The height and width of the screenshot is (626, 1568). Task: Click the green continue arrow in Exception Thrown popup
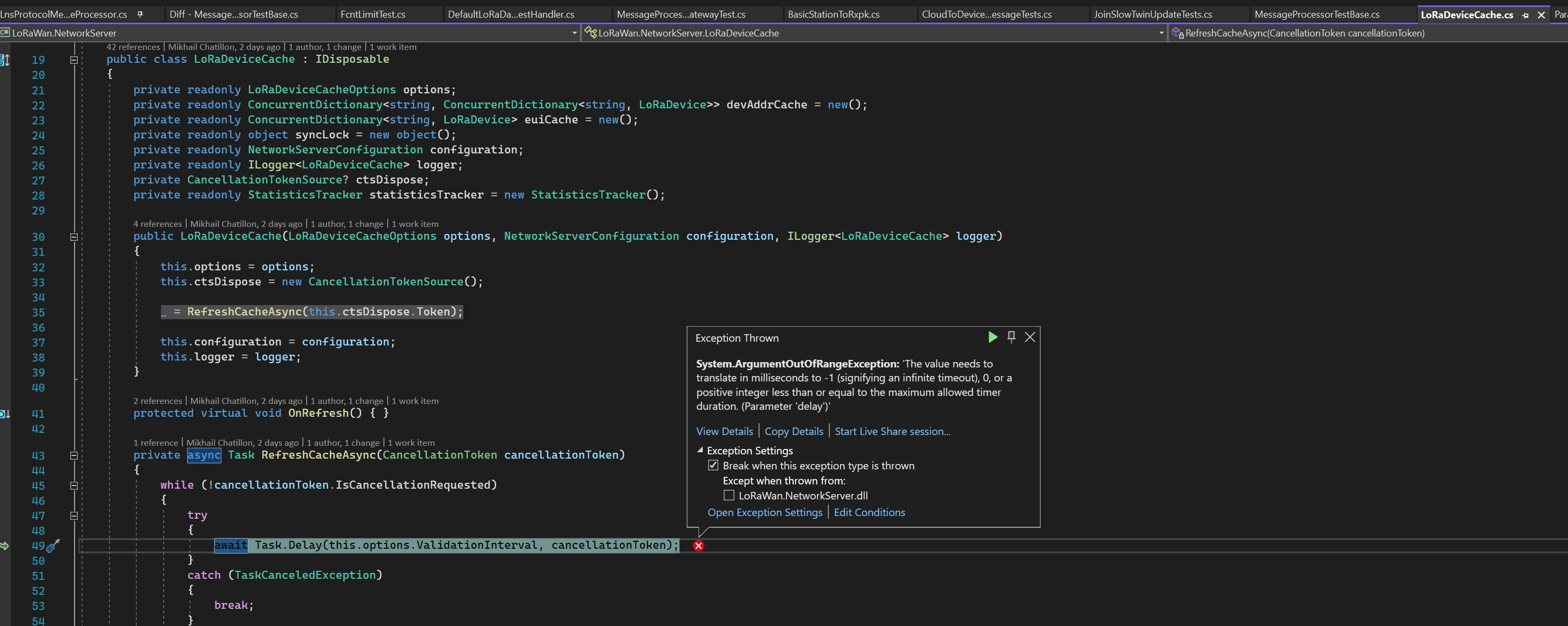click(x=993, y=337)
